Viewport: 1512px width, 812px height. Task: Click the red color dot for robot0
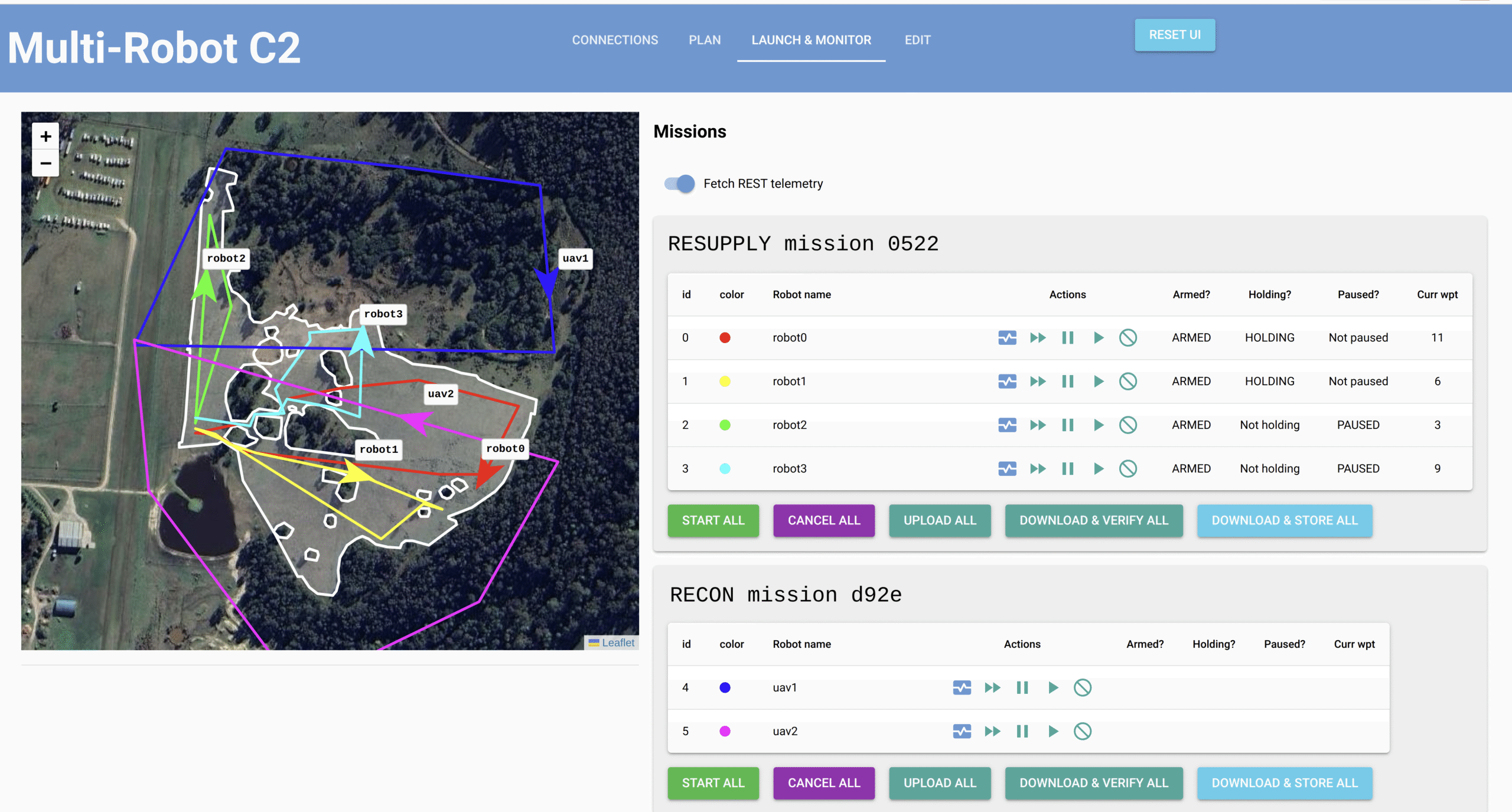[725, 338]
